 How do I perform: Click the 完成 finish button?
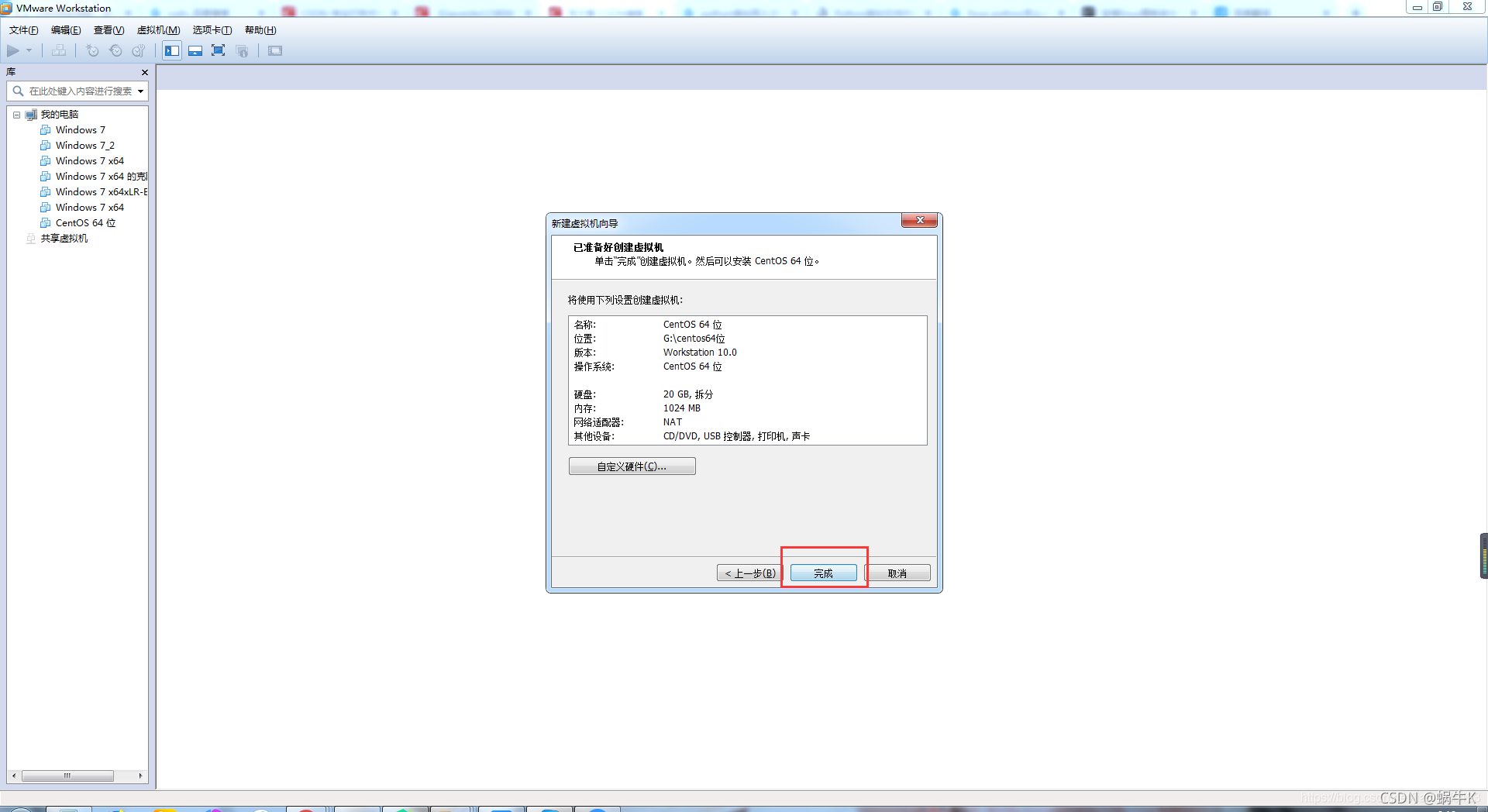[x=823, y=573]
